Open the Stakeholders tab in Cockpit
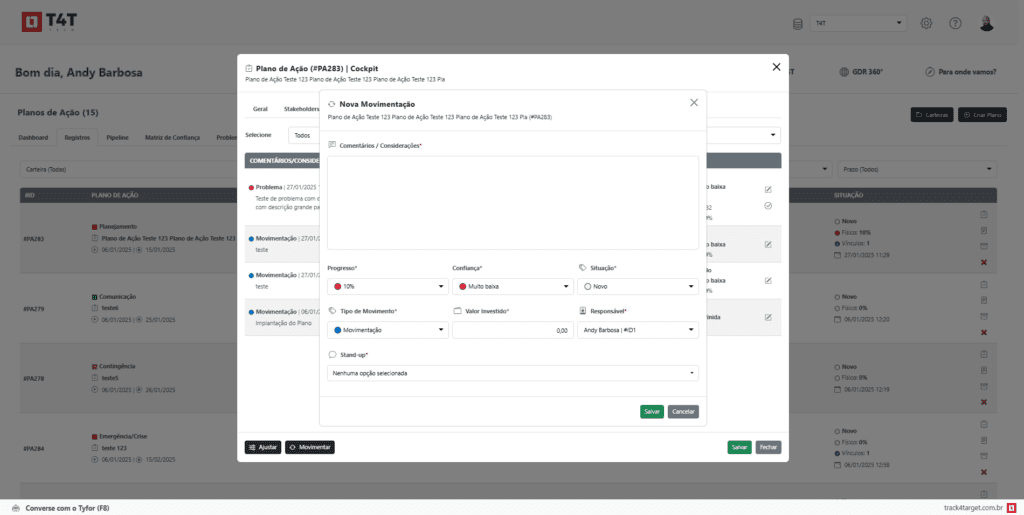1024x515 pixels. click(x=301, y=108)
